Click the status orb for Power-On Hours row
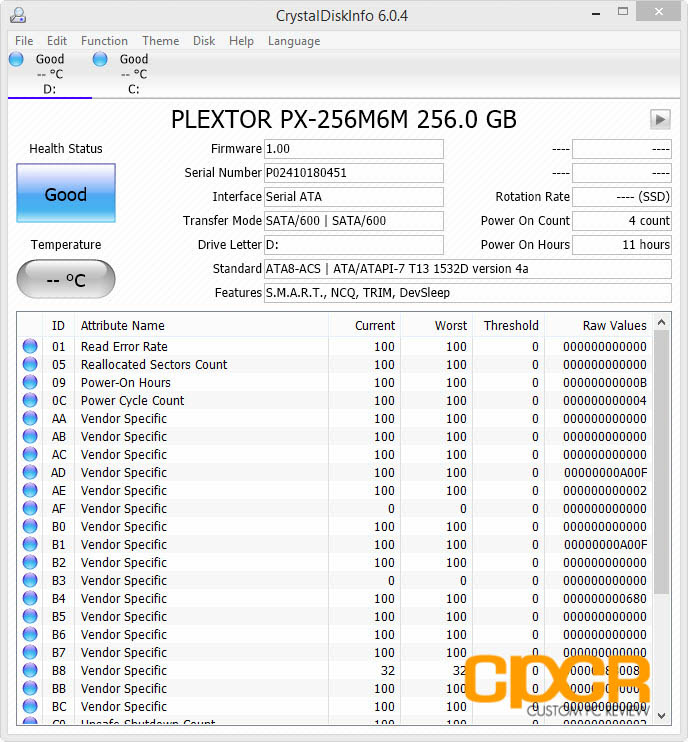Image resolution: width=688 pixels, height=742 pixels. pos(30,382)
